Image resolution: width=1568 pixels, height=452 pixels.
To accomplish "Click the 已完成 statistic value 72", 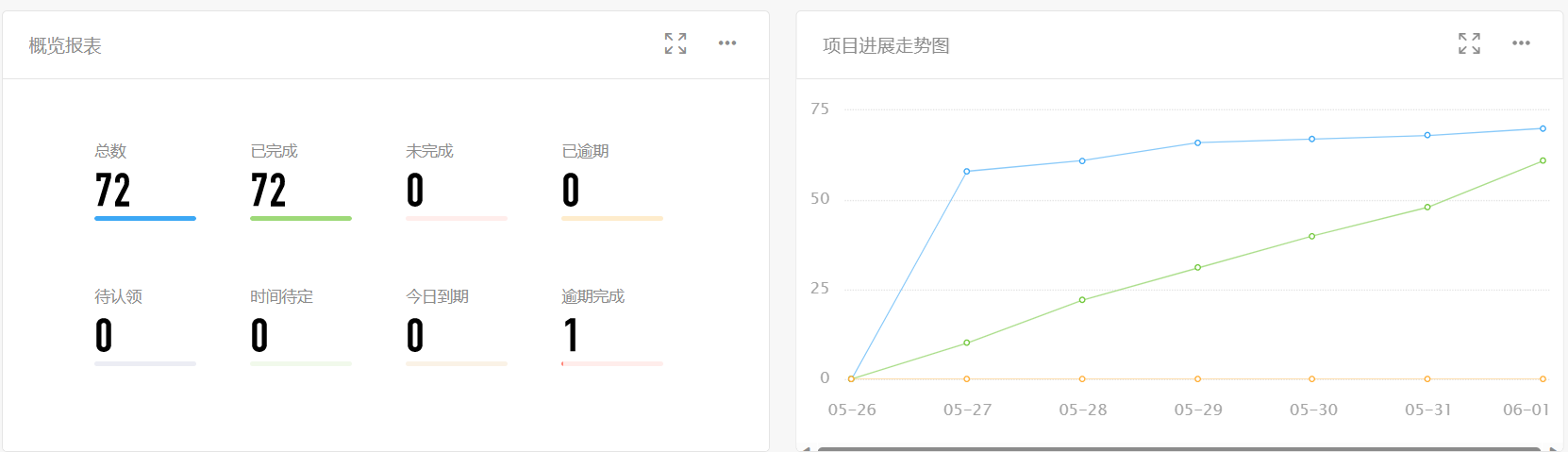I will pos(269,191).
